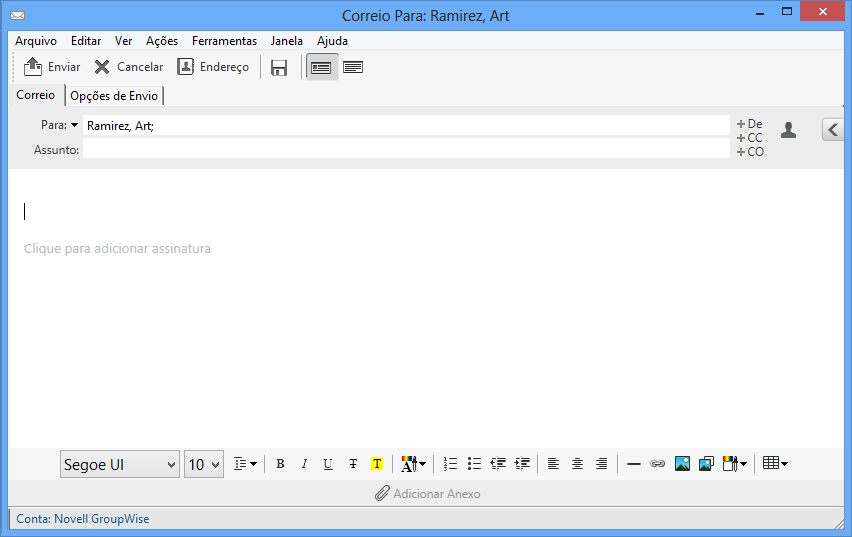The width and height of the screenshot is (852, 537).
Task: Close the Correio window
Action: pyautogui.click(x=822, y=11)
